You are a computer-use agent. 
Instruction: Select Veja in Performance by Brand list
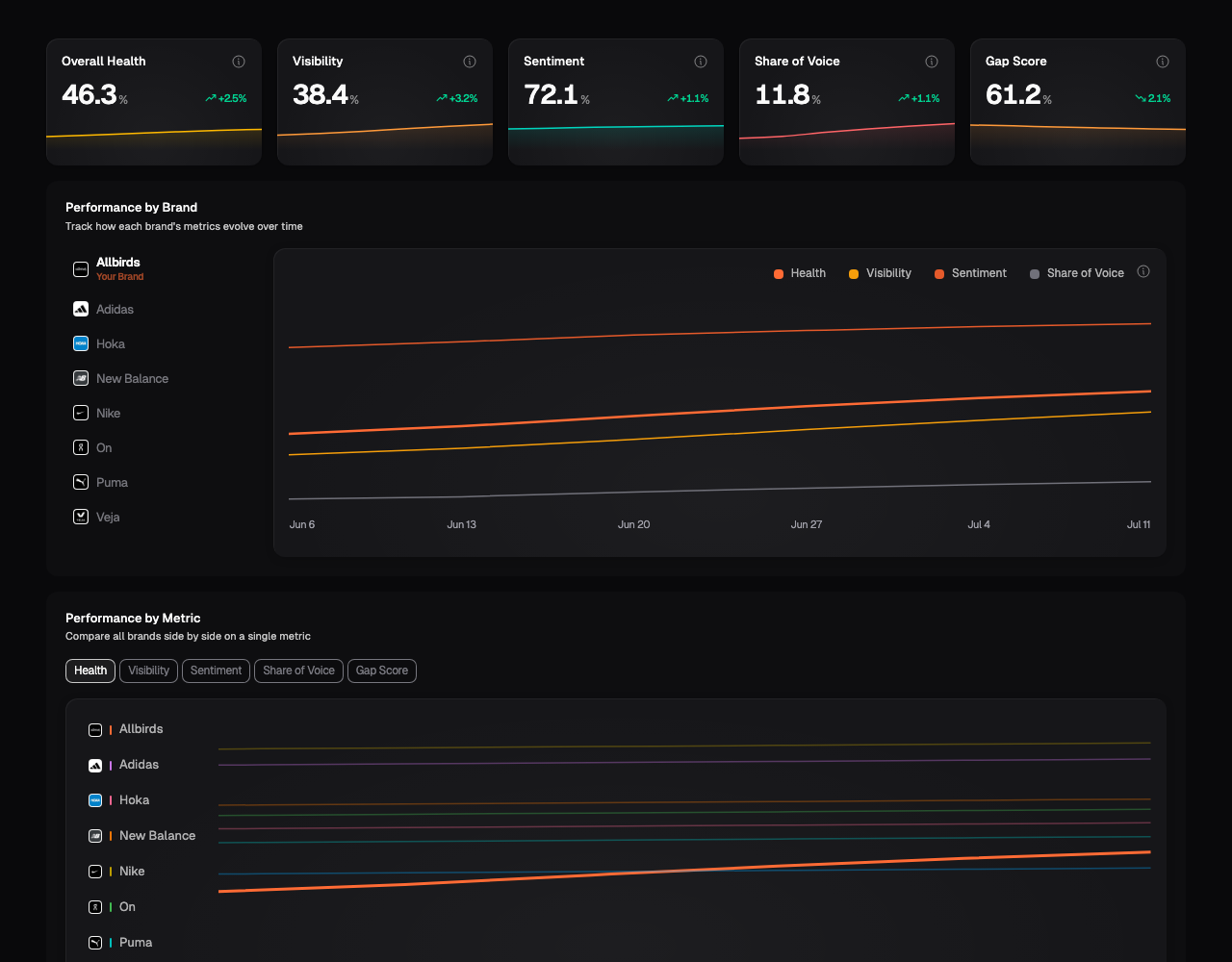[164, 517]
